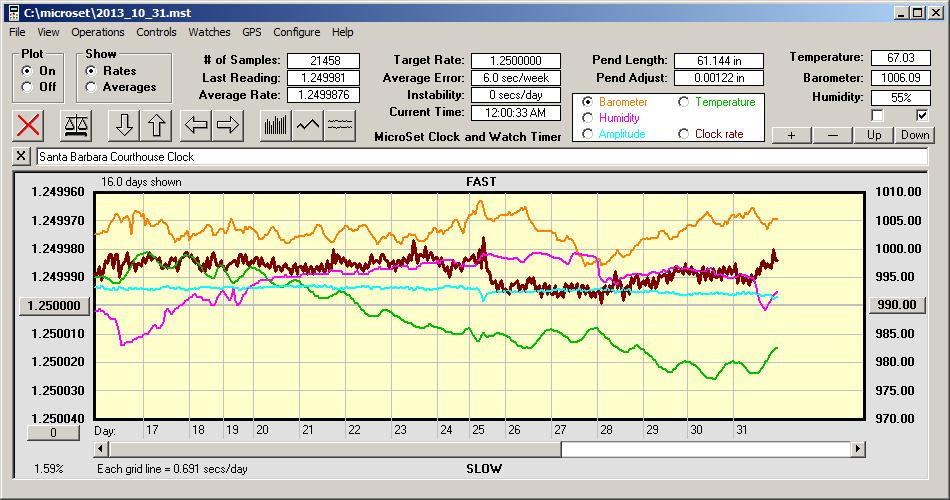
Task: Click the 1.250000 axis center button
Action: tap(55, 305)
